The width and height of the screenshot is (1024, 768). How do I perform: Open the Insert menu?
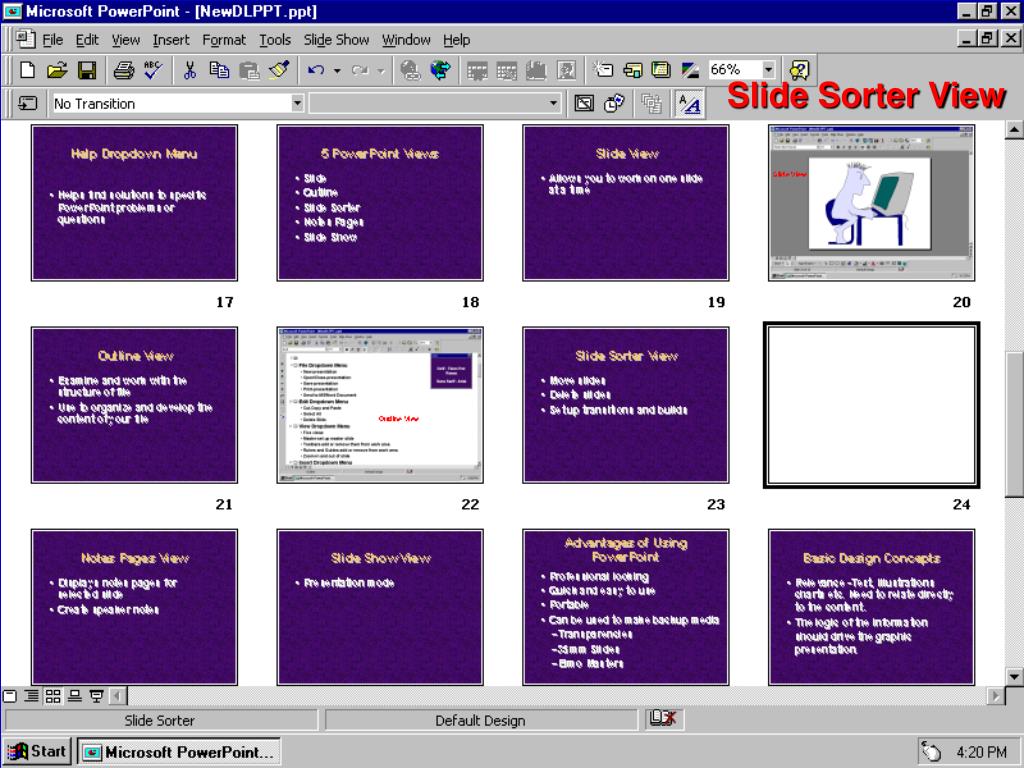171,40
